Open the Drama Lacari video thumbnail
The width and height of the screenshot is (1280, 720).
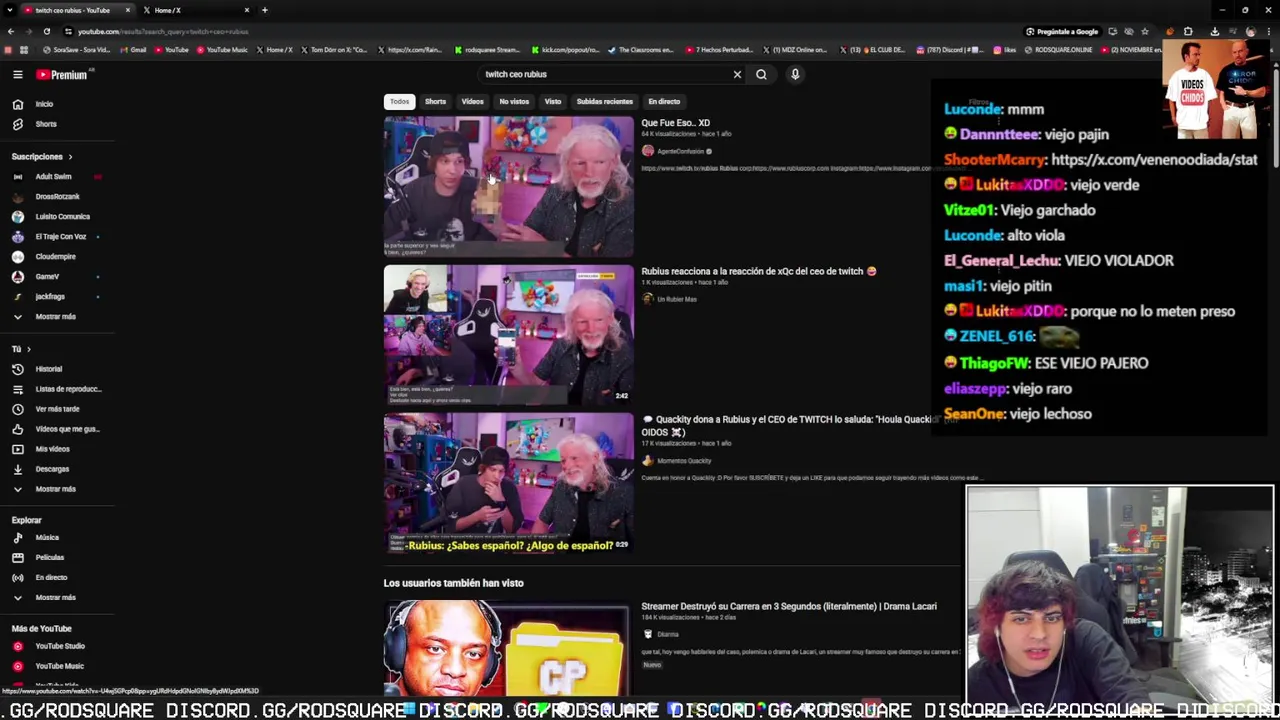click(508, 648)
